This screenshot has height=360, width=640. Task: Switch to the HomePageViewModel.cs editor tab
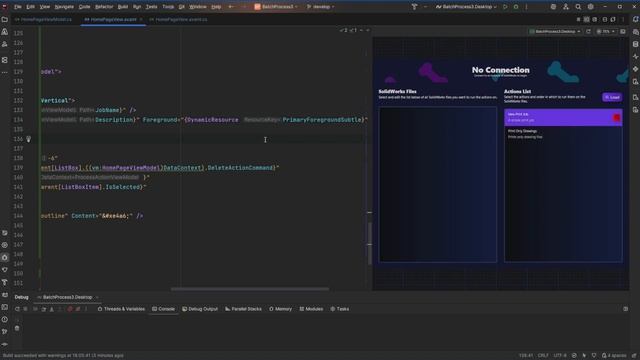tap(43, 19)
